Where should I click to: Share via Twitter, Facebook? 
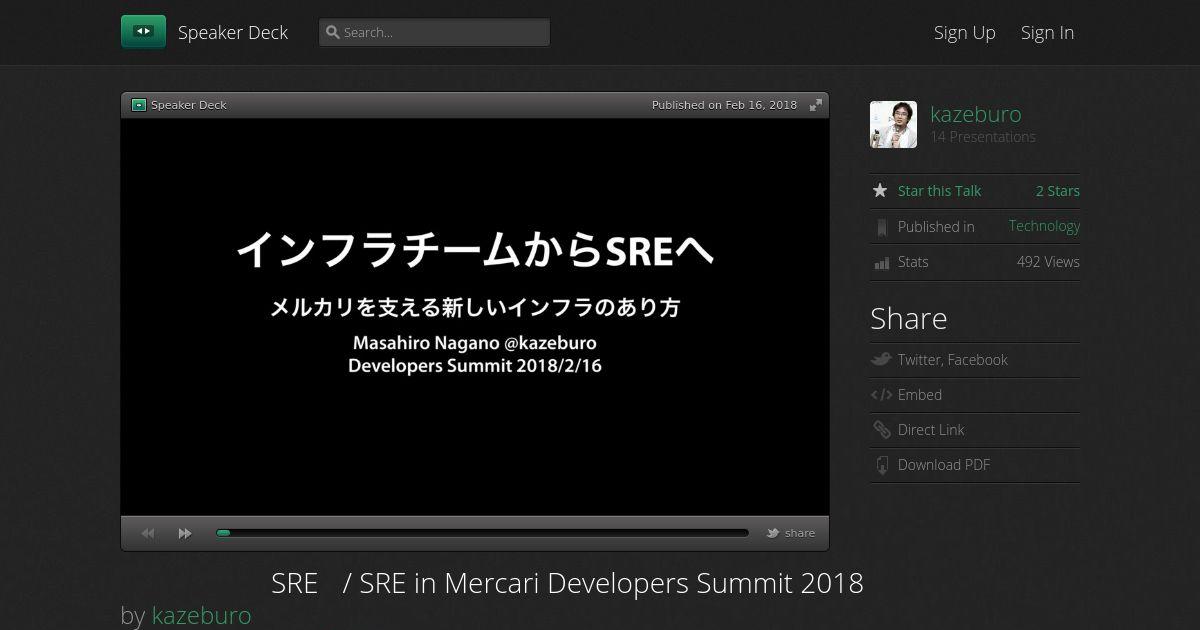tap(952, 360)
